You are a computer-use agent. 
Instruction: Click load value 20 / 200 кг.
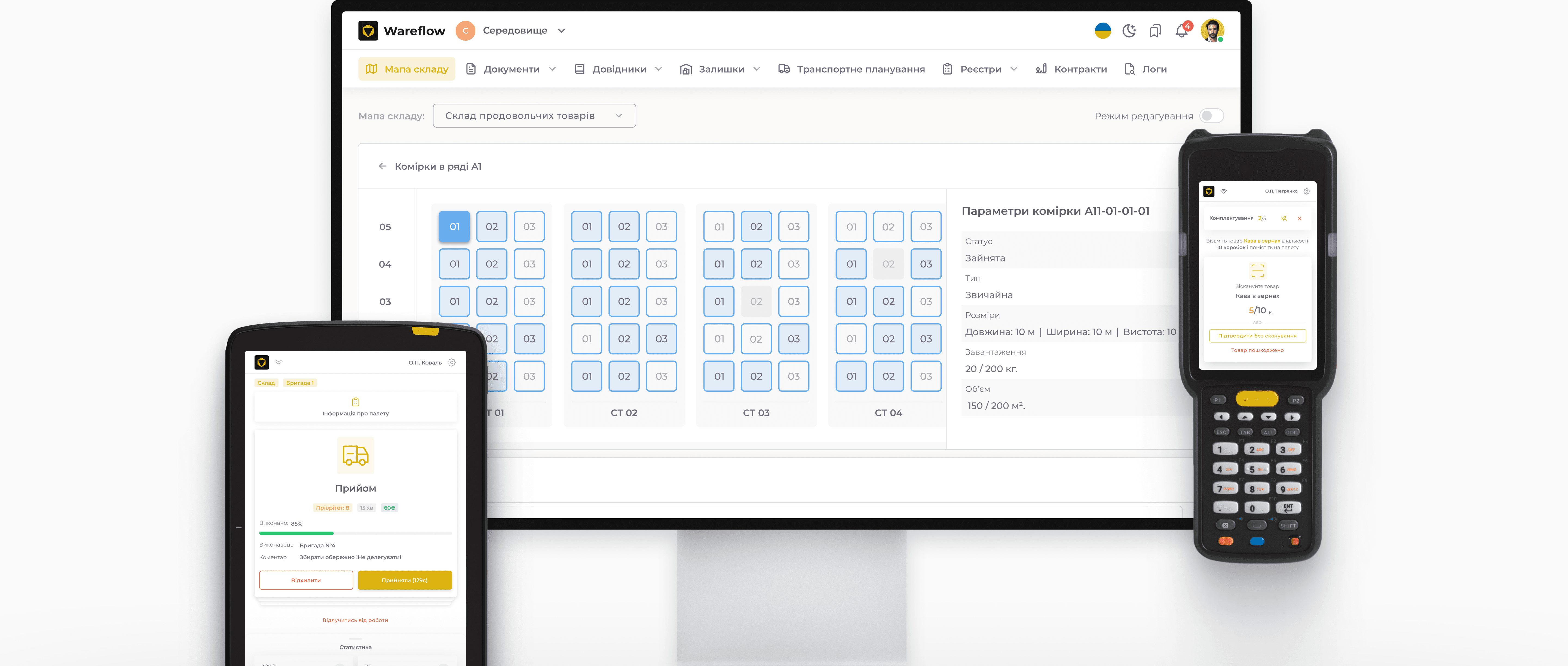click(991, 369)
